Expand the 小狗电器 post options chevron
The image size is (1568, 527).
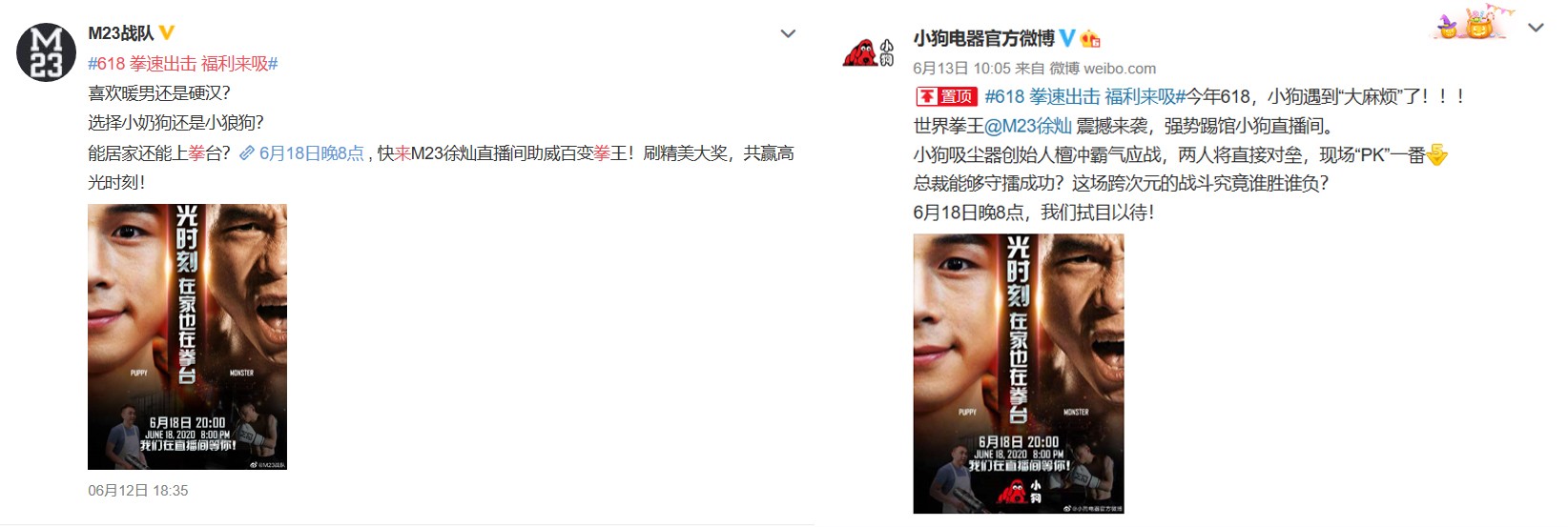point(1536,29)
